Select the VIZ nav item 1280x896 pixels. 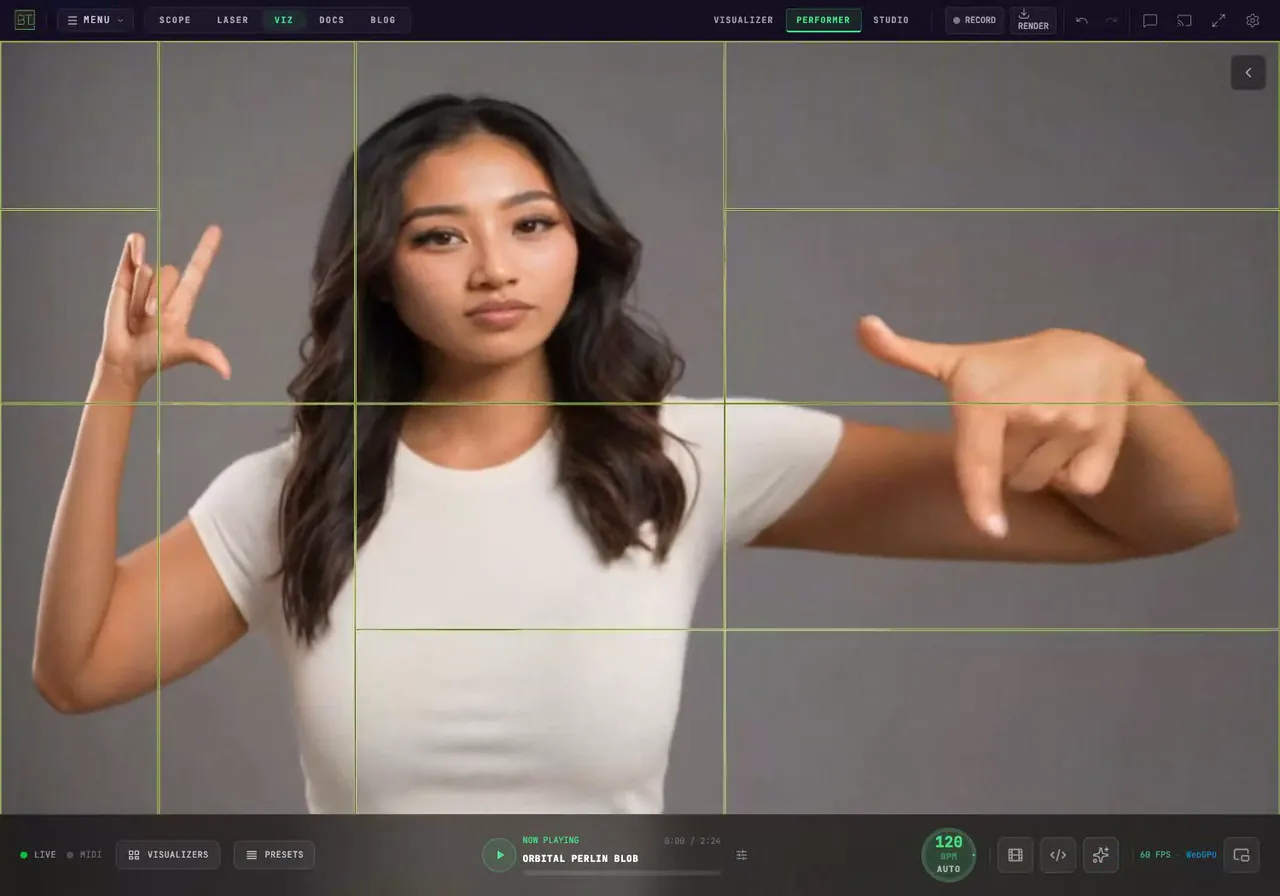click(284, 20)
